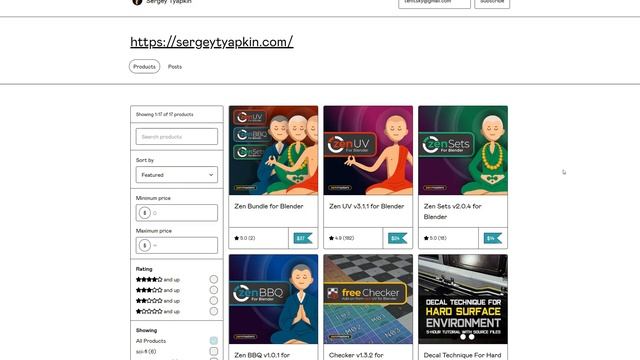This screenshot has height=360, width=640.
Task: Click the two-star rating stars icon
Action: coord(149,301)
